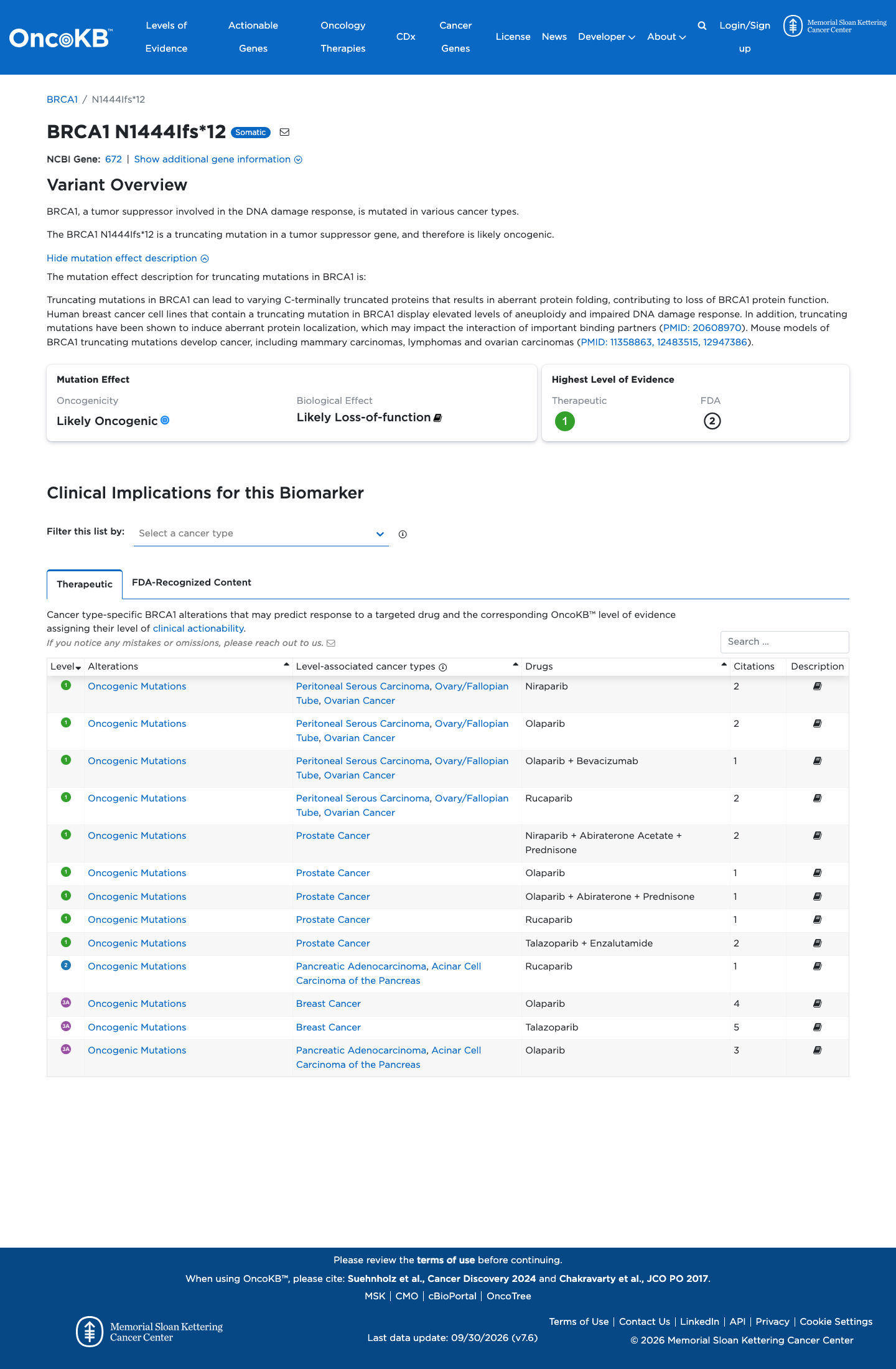This screenshot has width=896, height=1369.
Task: Expand Show additional gene information
Action: [218, 159]
